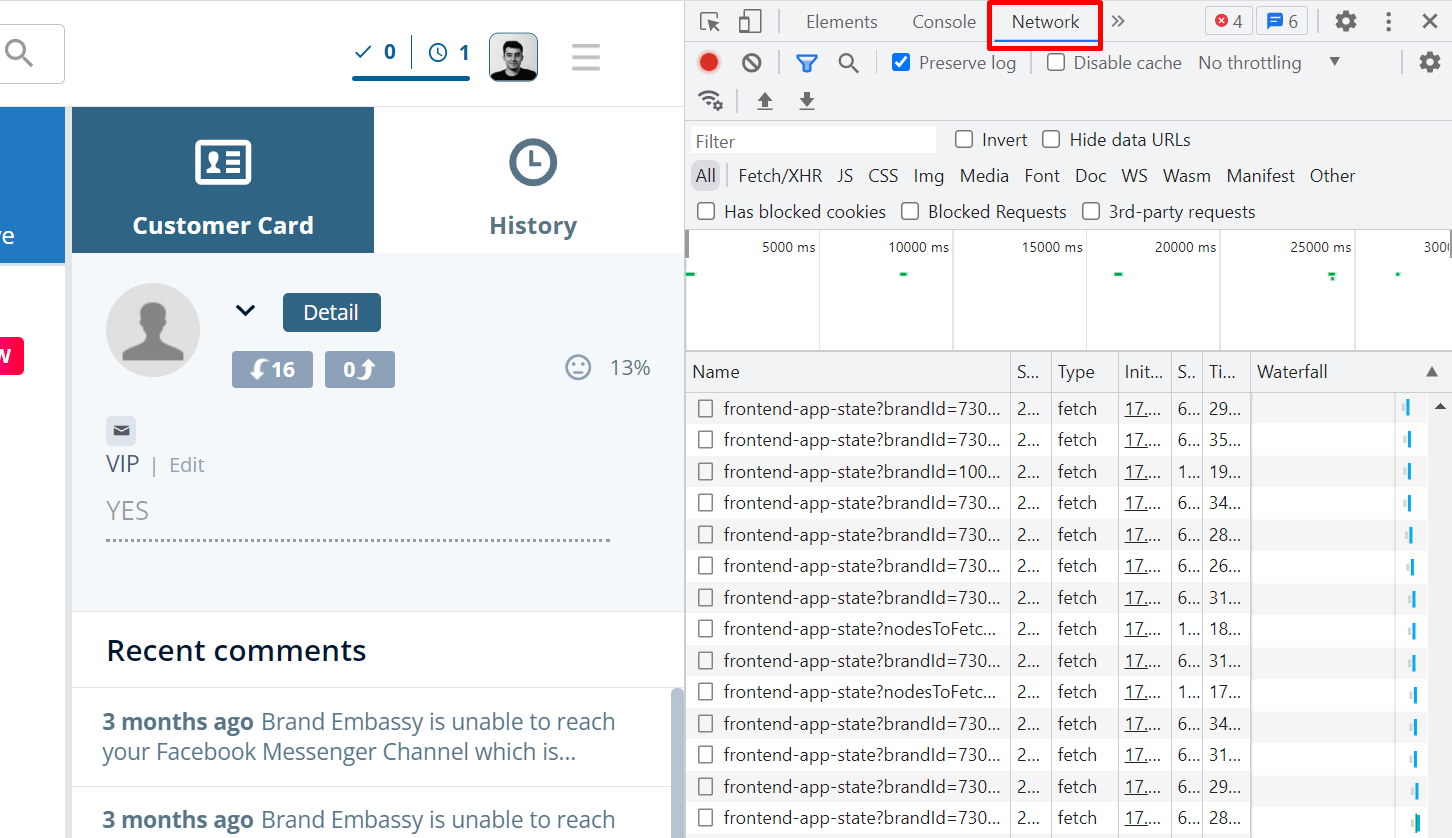Click the import HAR upload icon
This screenshot has height=838, width=1452.
(x=765, y=100)
